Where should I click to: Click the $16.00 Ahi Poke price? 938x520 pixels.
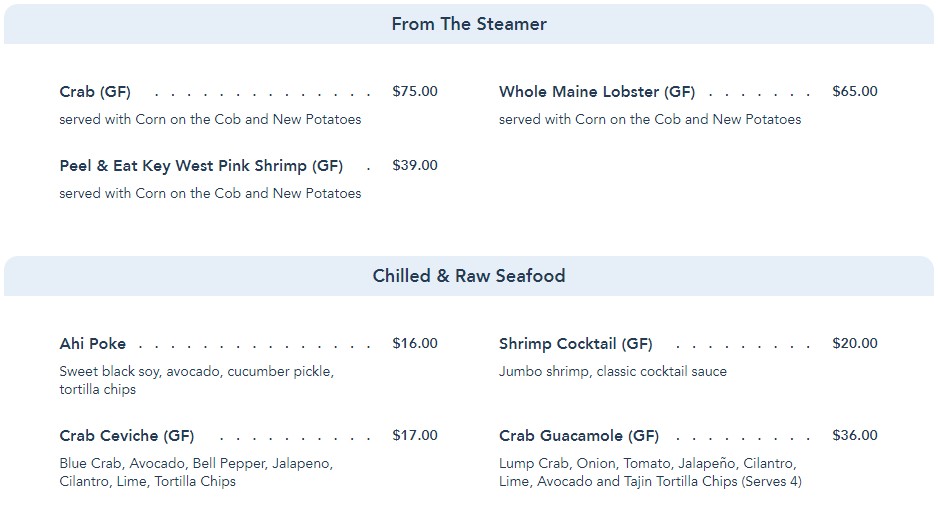pos(415,343)
